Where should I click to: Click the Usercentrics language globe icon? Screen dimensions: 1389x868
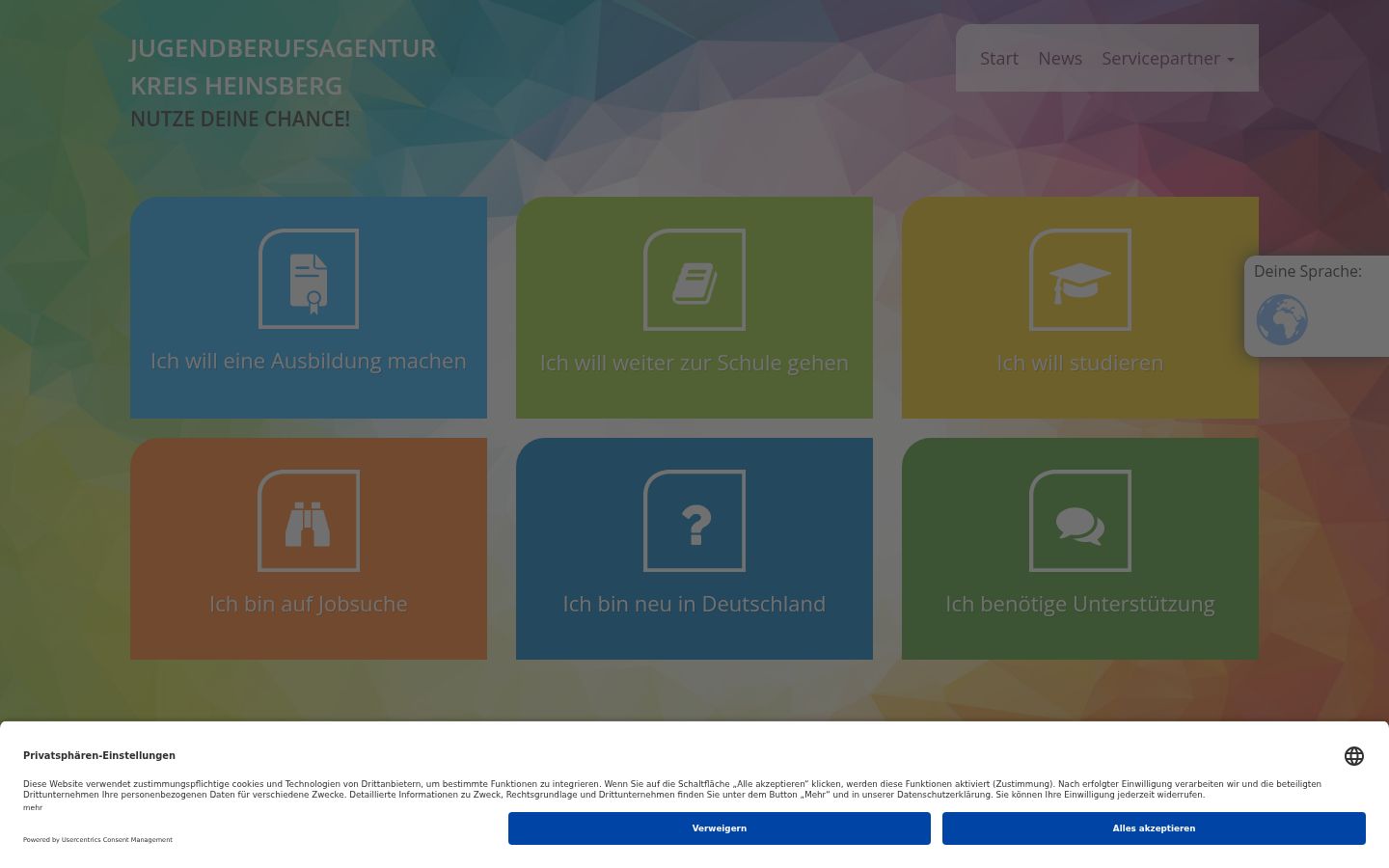pos(1354,756)
